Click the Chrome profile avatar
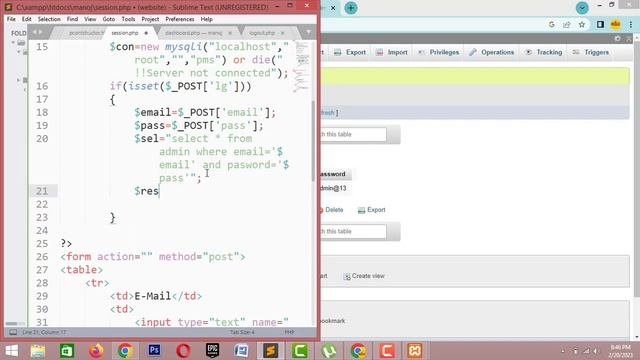The height and width of the screenshot is (360, 640). tap(616, 24)
